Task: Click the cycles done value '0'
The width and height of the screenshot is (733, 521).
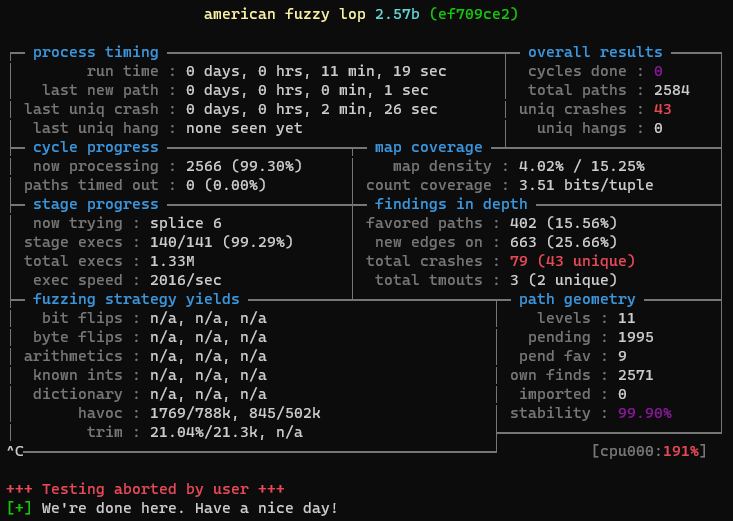Action: pyautogui.click(x=658, y=72)
